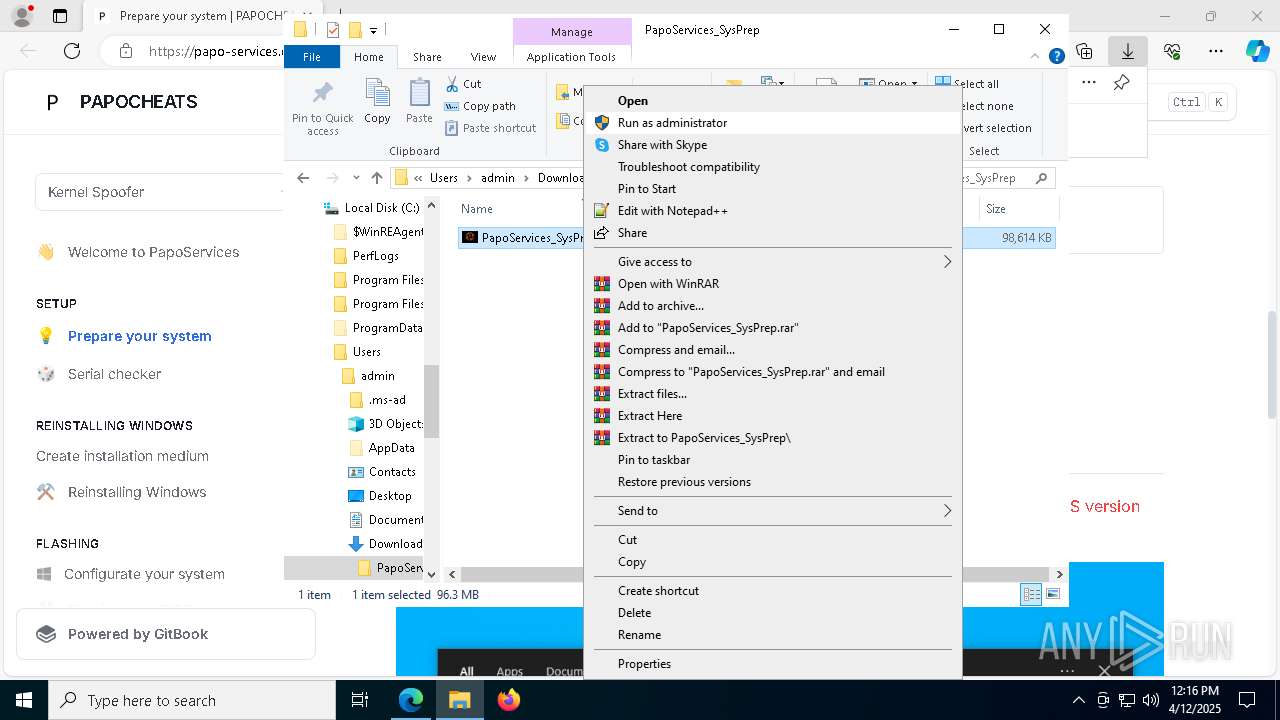Click the Explorer Help icon

[1056, 56]
